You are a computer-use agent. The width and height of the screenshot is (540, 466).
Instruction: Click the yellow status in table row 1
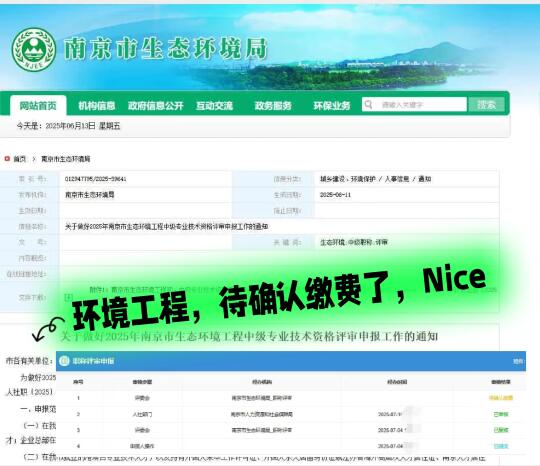point(501,398)
